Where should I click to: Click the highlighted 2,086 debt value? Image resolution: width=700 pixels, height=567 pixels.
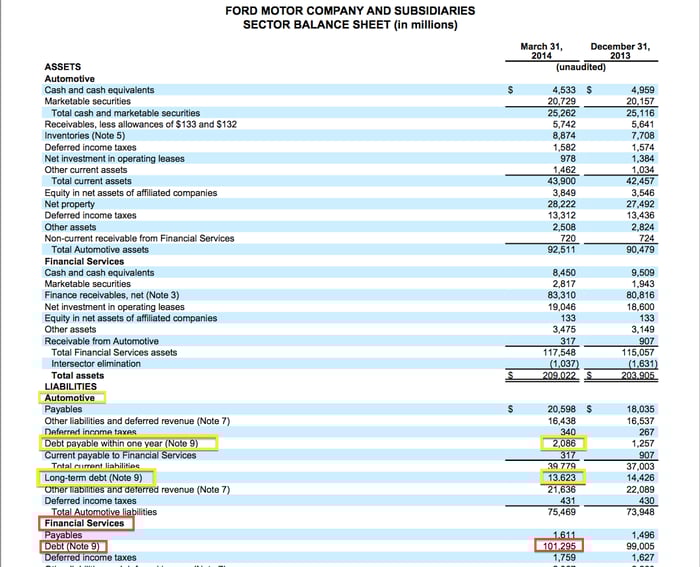[562, 443]
